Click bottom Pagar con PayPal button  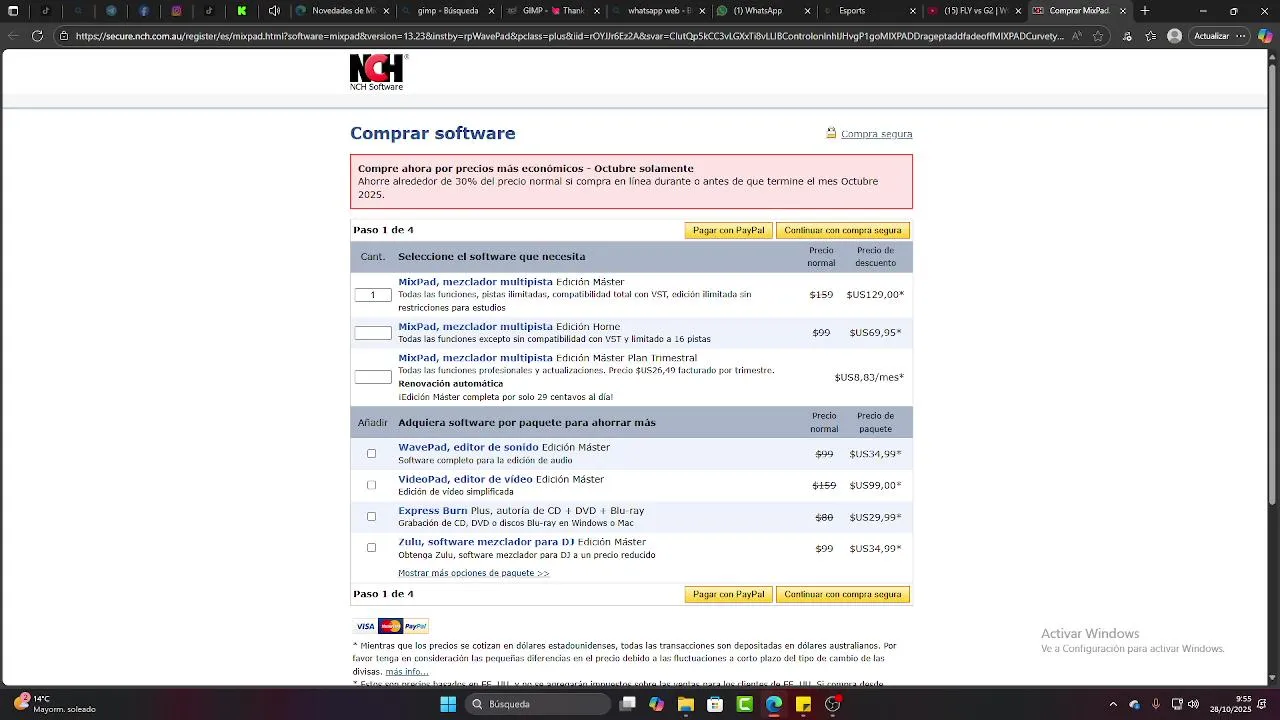[729, 594]
